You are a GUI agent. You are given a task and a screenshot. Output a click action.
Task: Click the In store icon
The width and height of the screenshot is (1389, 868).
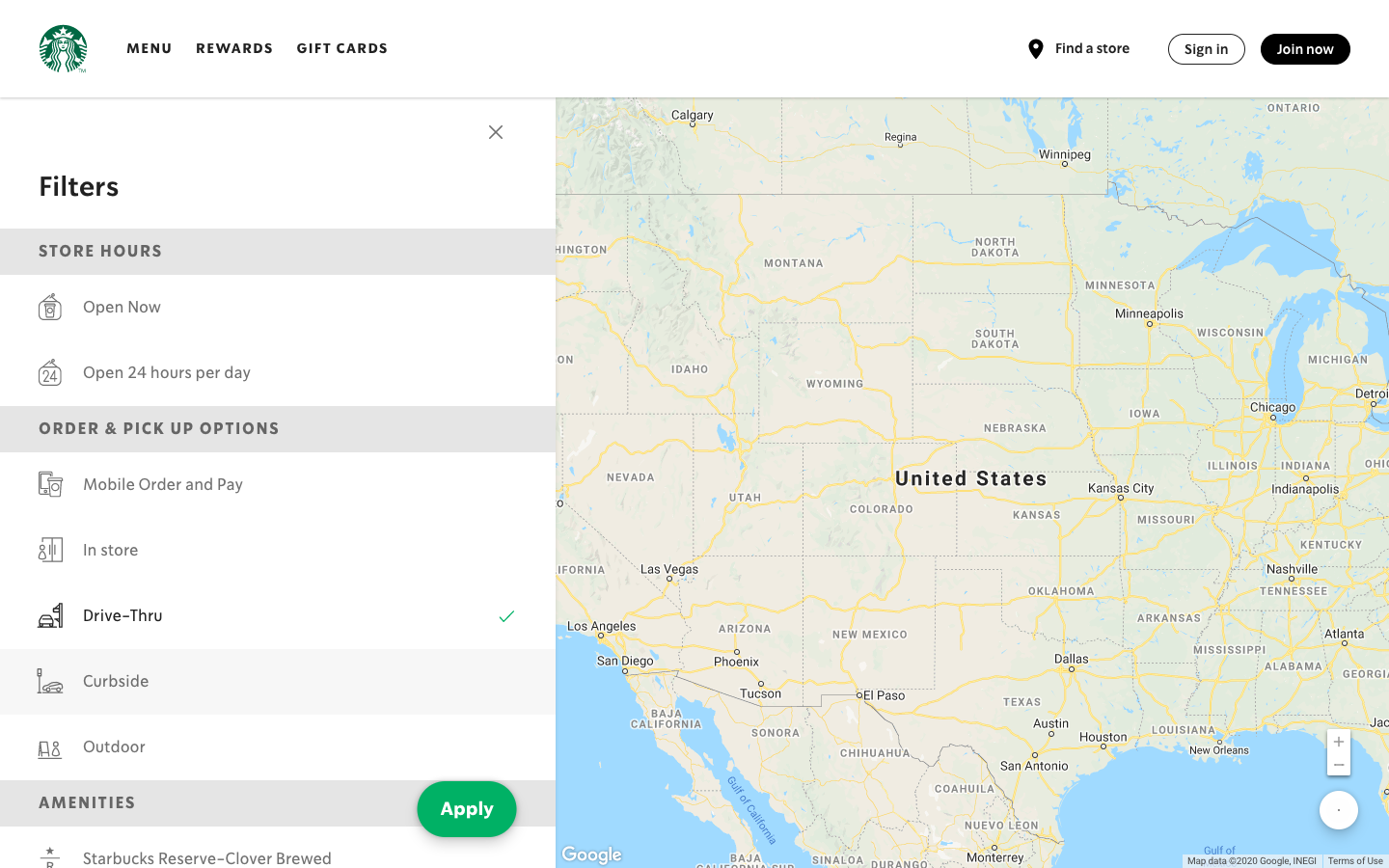point(50,550)
